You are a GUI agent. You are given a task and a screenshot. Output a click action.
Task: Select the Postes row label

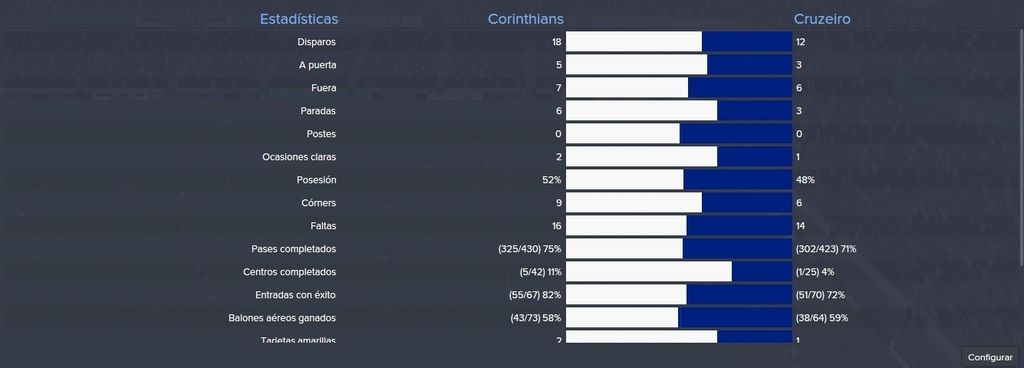(x=321, y=134)
